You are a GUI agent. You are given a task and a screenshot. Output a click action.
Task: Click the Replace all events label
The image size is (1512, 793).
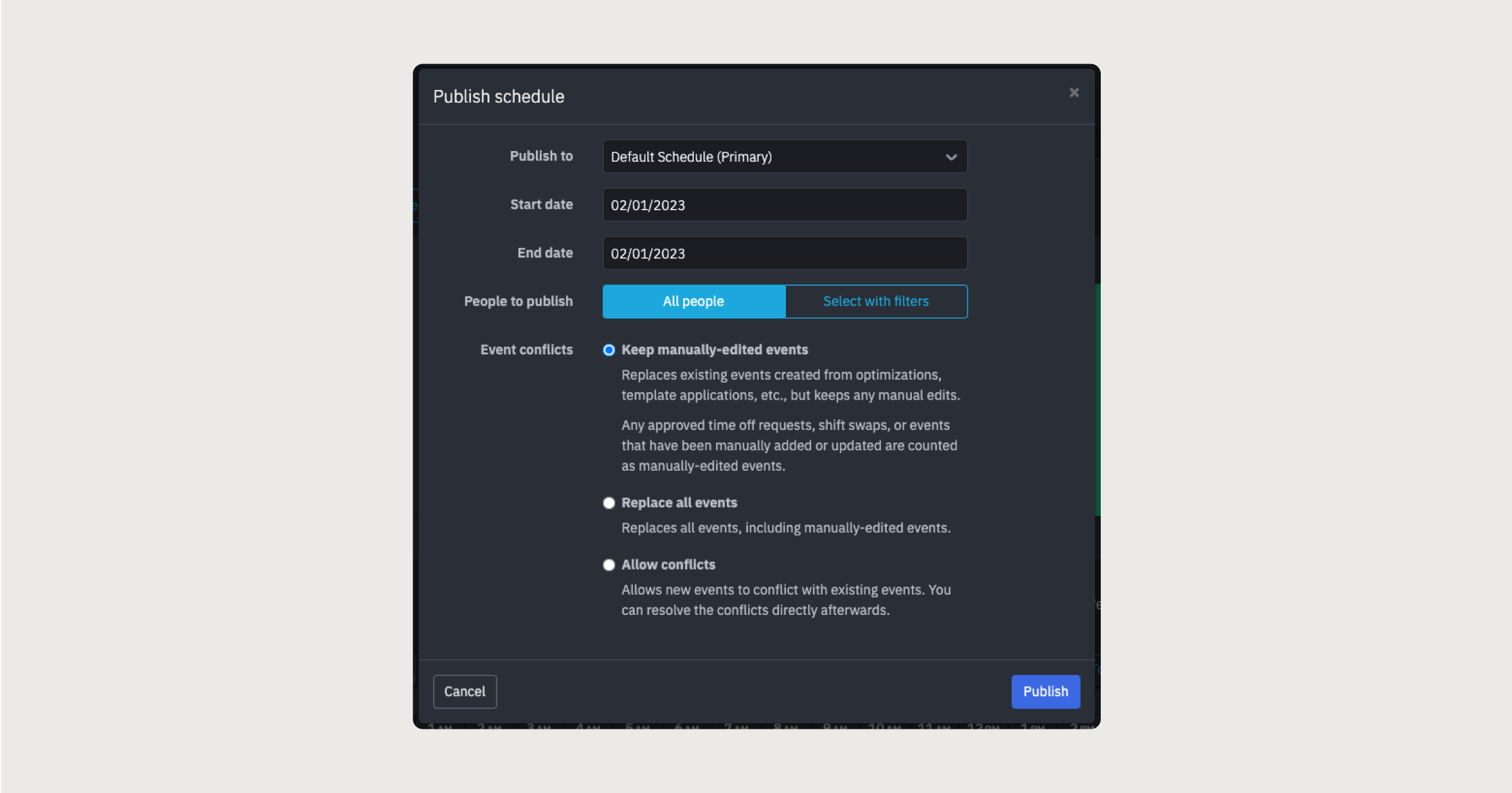[679, 503]
